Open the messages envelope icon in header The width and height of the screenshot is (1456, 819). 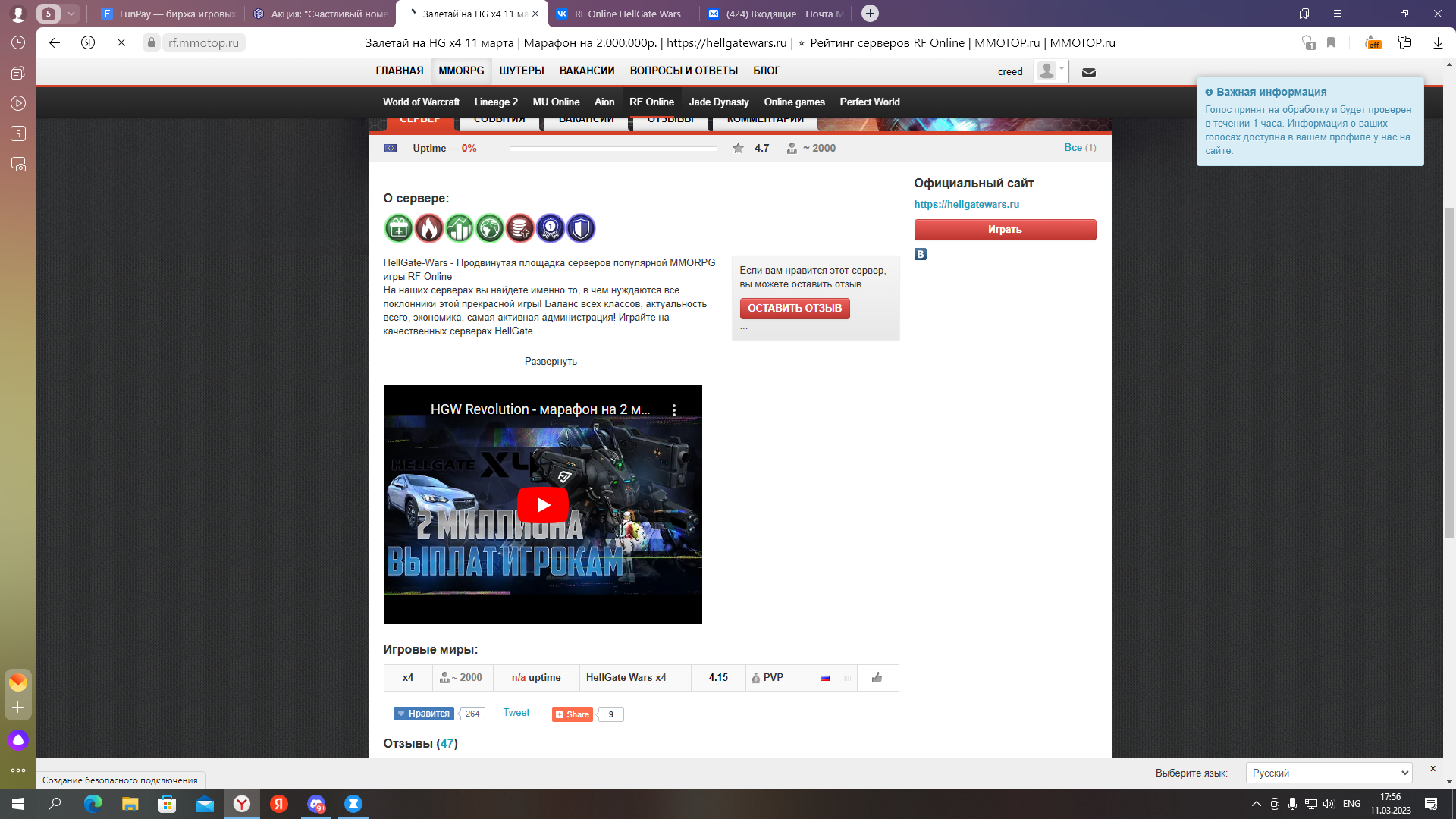tap(1088, 72)
